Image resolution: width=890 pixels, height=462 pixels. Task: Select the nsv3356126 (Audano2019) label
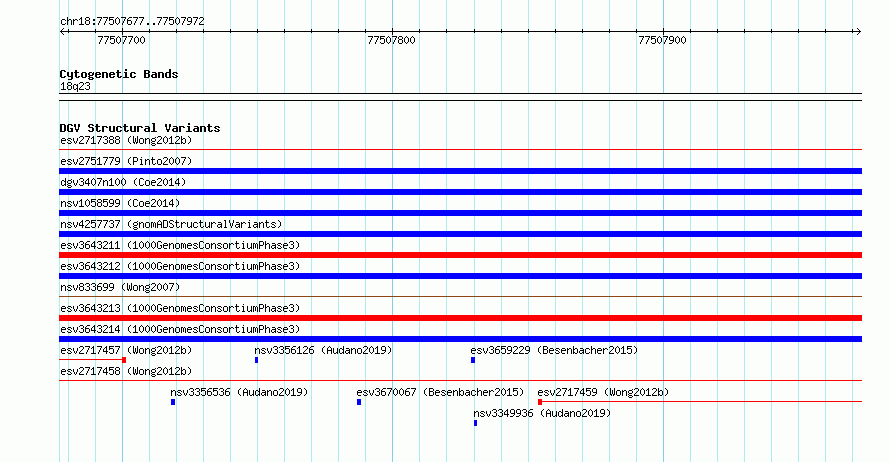click(x=323, y=350)
